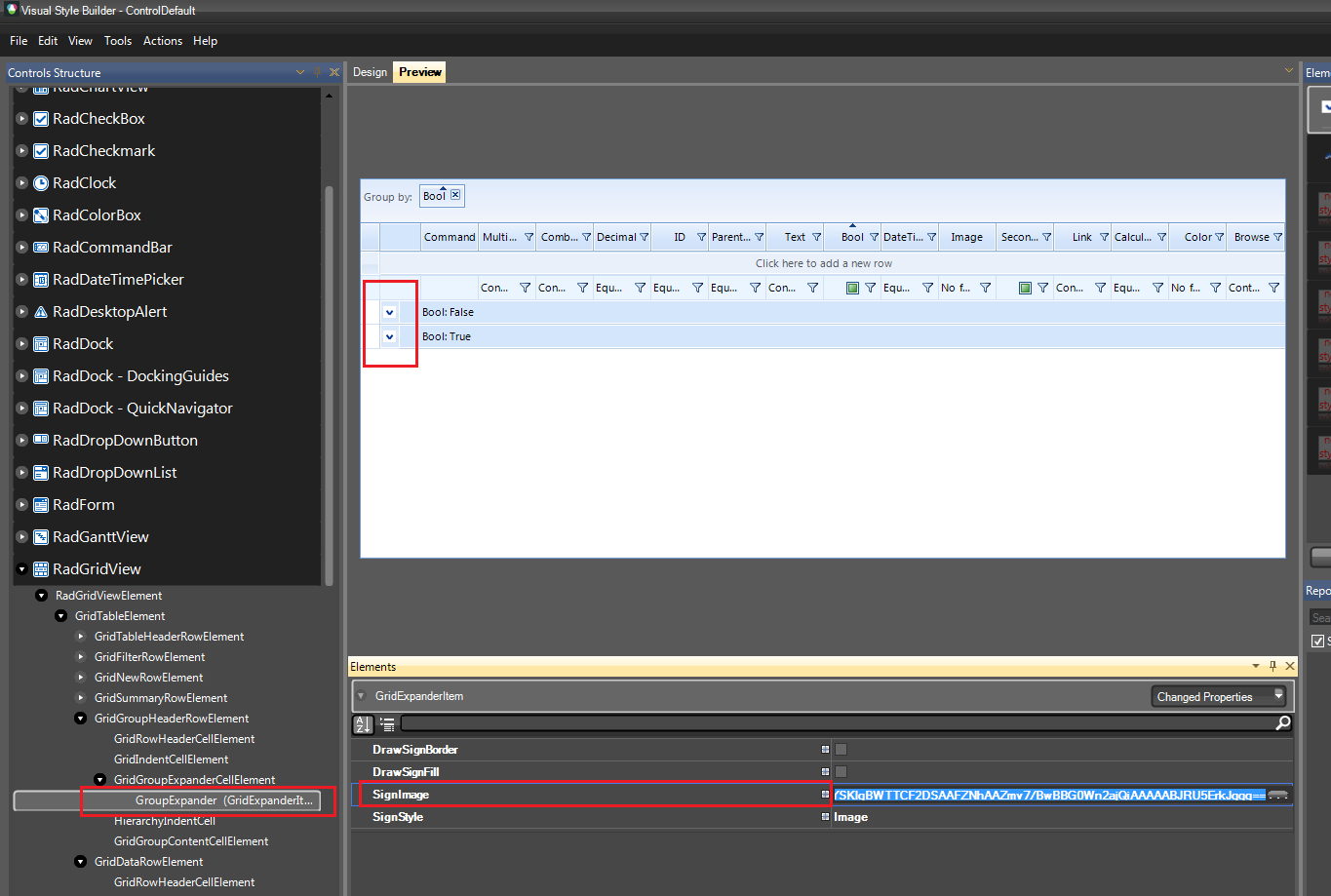Open the Tools menu
Image resolution: width=1331 pixels, height=896 pixels.
coord(118,41)
